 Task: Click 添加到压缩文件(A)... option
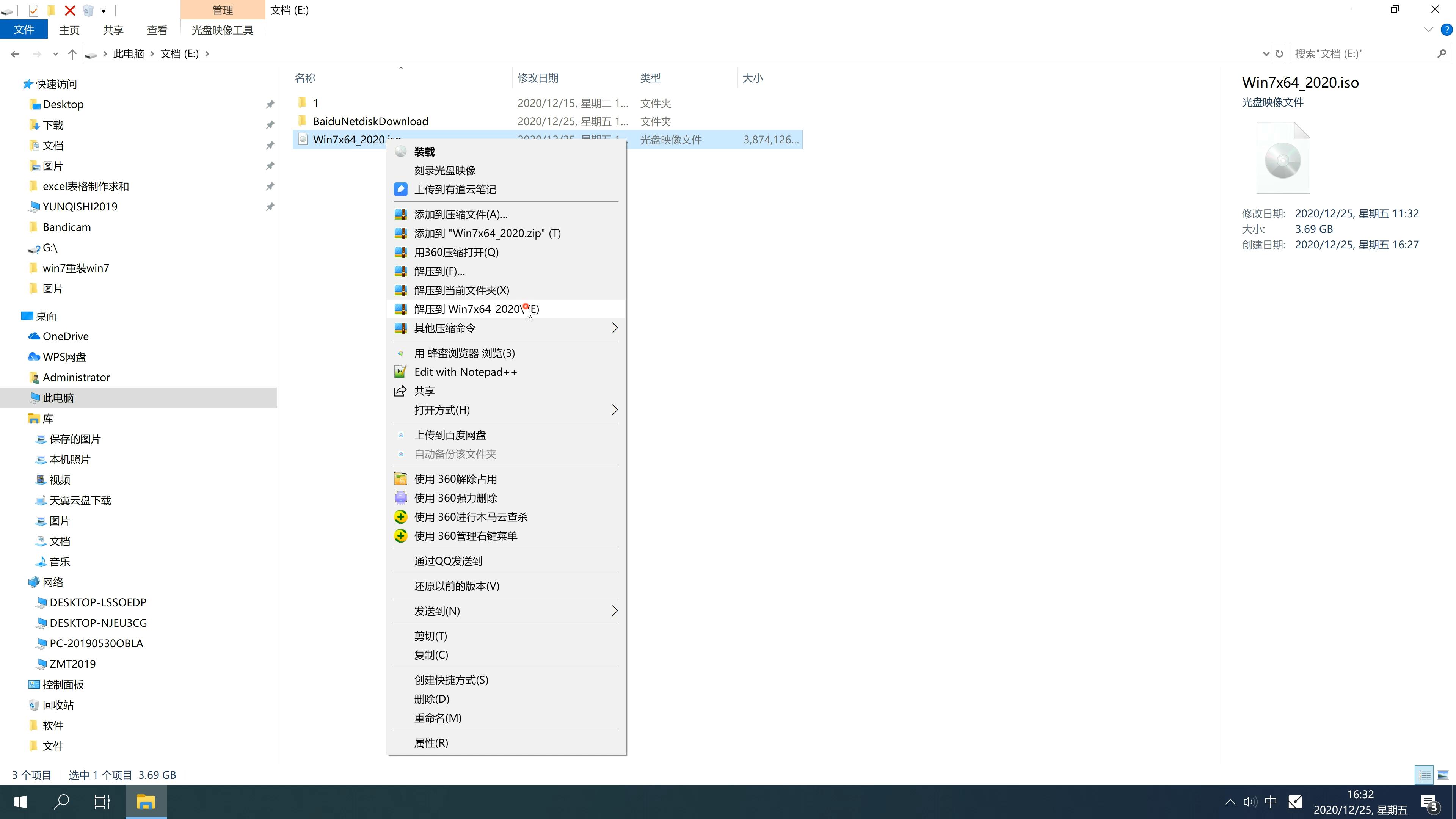tap(460, 213)
